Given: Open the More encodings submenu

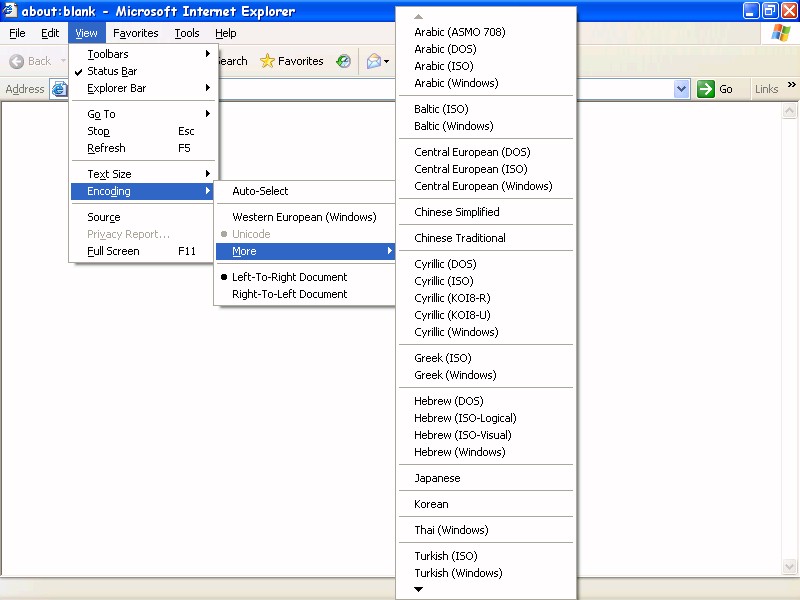Looking at the screenshot, I should pos(305,252).
